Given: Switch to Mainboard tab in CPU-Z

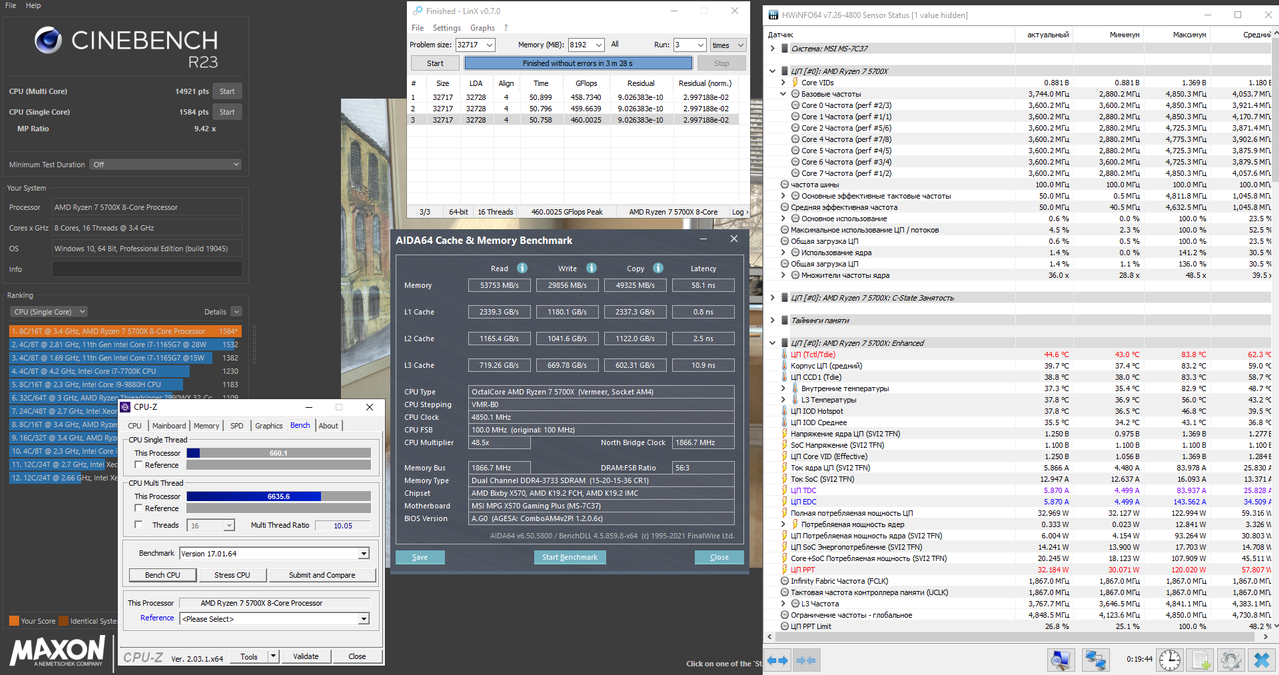Looking at the screenshot, I should pos(169,426).
